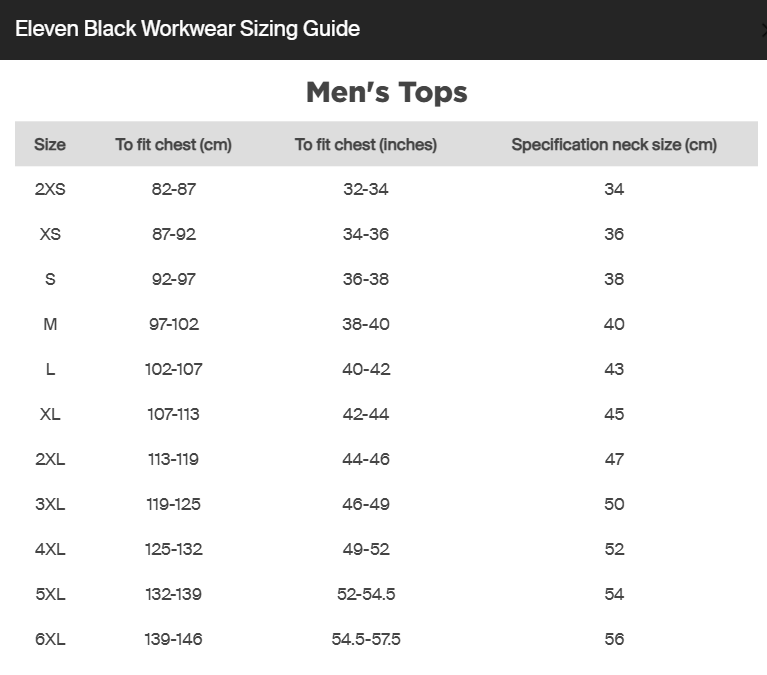Click the 3XL size label
This screenshot has height=675, width=767.
click(50, 504)
